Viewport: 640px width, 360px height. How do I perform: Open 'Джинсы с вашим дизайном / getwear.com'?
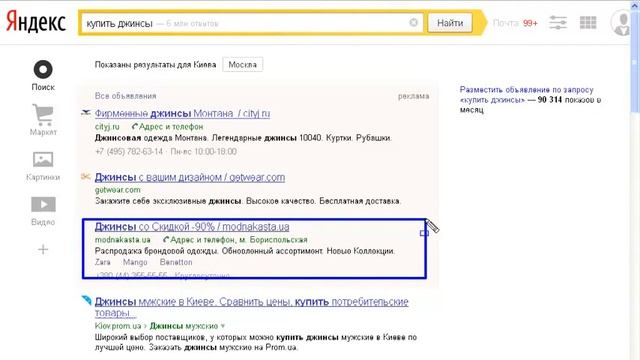[190, 177]
